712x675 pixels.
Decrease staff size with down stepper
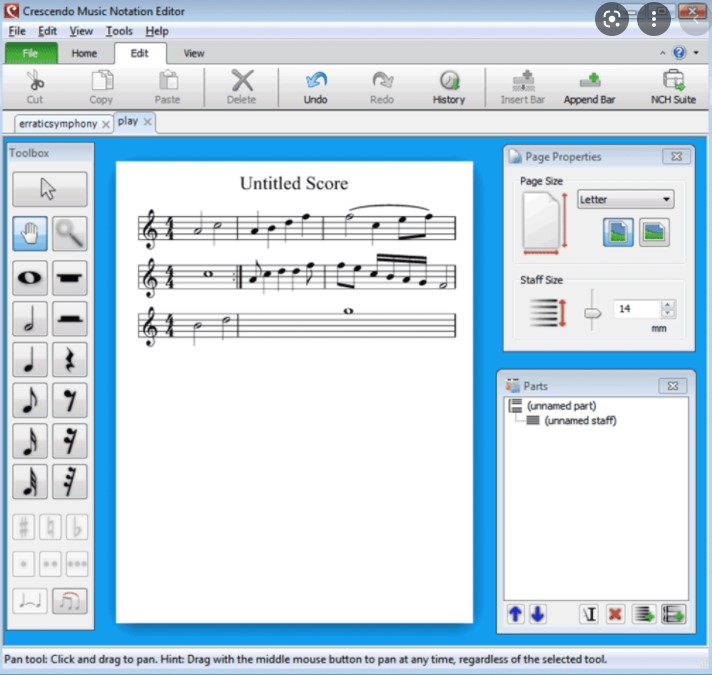[668, 313]
